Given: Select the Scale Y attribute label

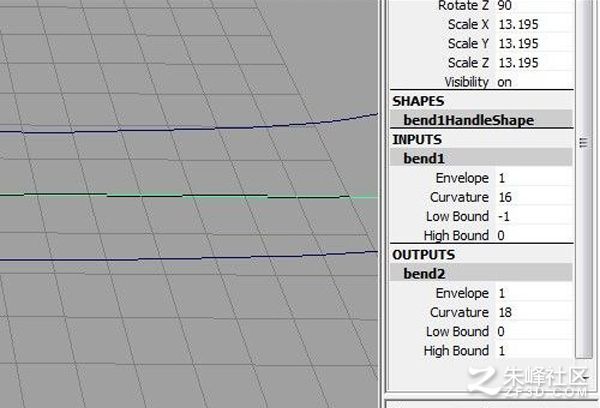Looking at the screenshot, I should [x=468, y=44].
